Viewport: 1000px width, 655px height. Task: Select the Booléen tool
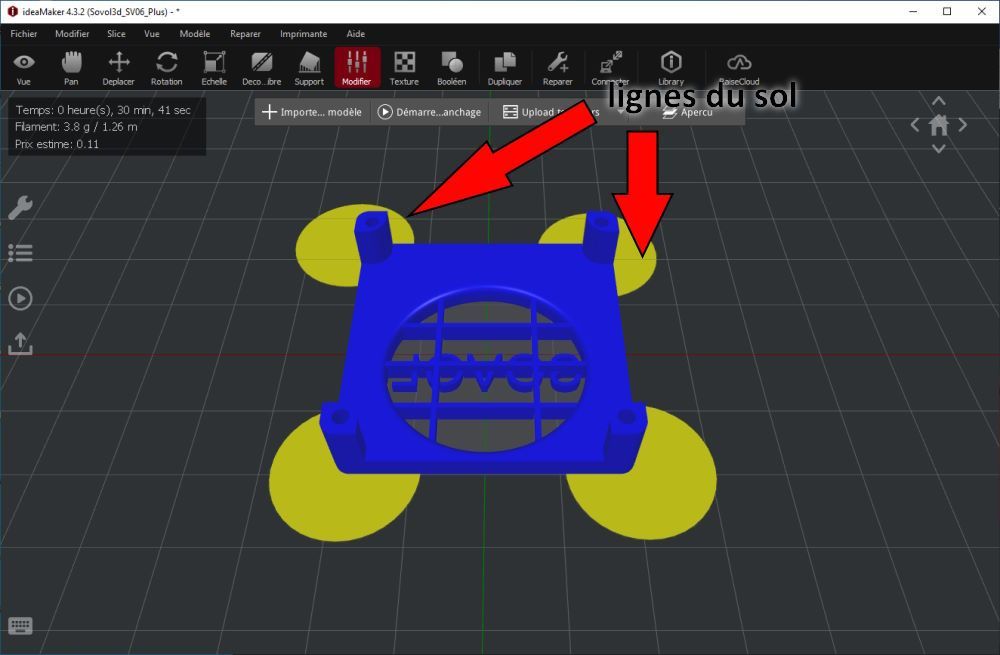[452, 68]
